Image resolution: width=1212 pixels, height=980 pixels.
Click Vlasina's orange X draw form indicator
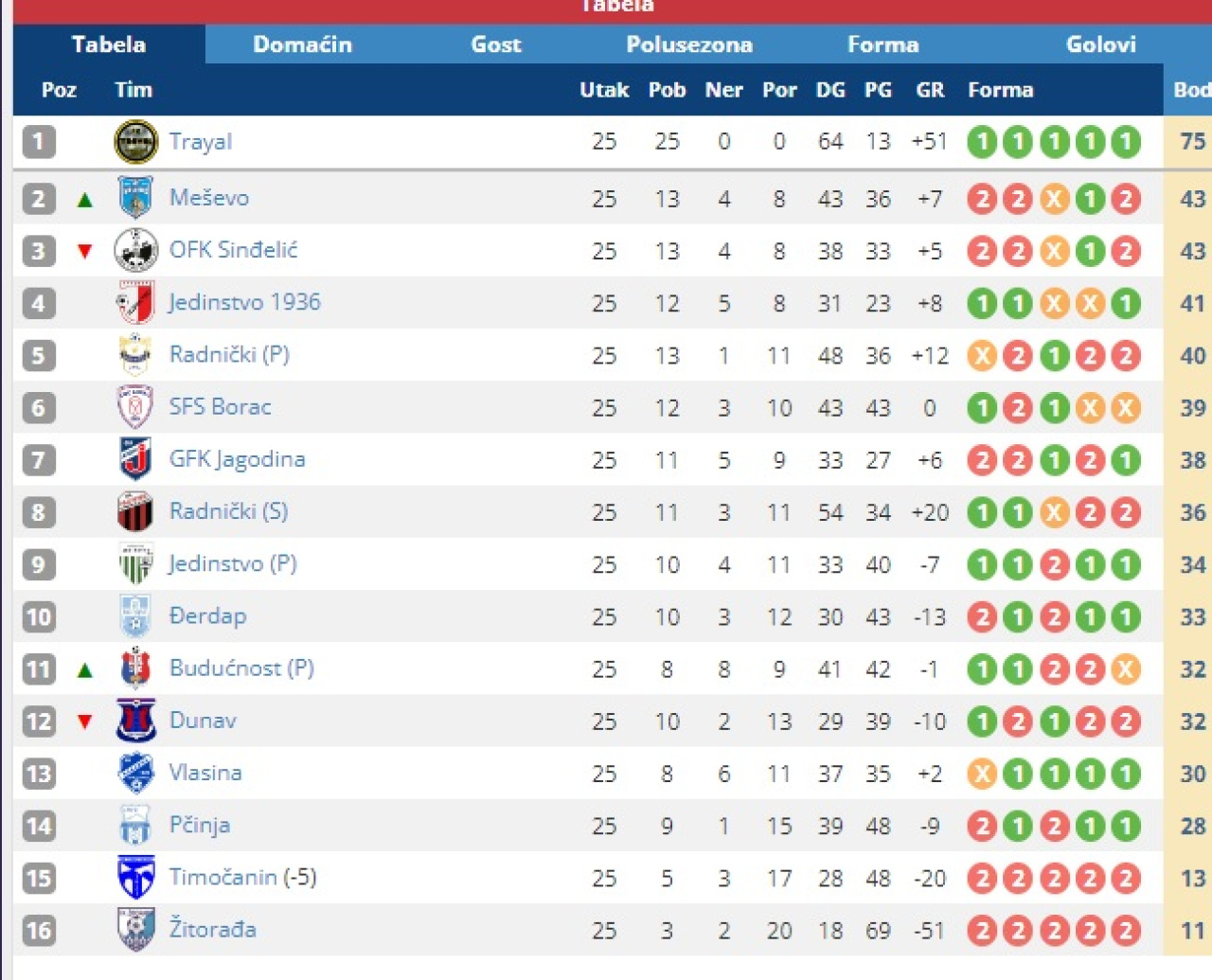coord(982,774)
